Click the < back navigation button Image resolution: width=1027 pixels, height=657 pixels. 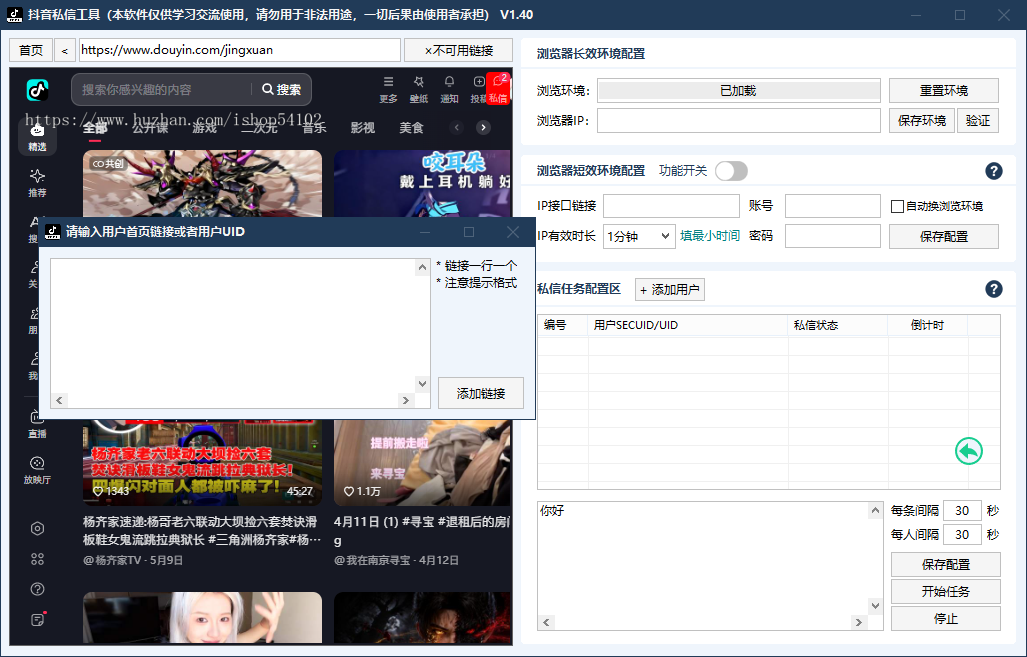[x=65, y=50]
